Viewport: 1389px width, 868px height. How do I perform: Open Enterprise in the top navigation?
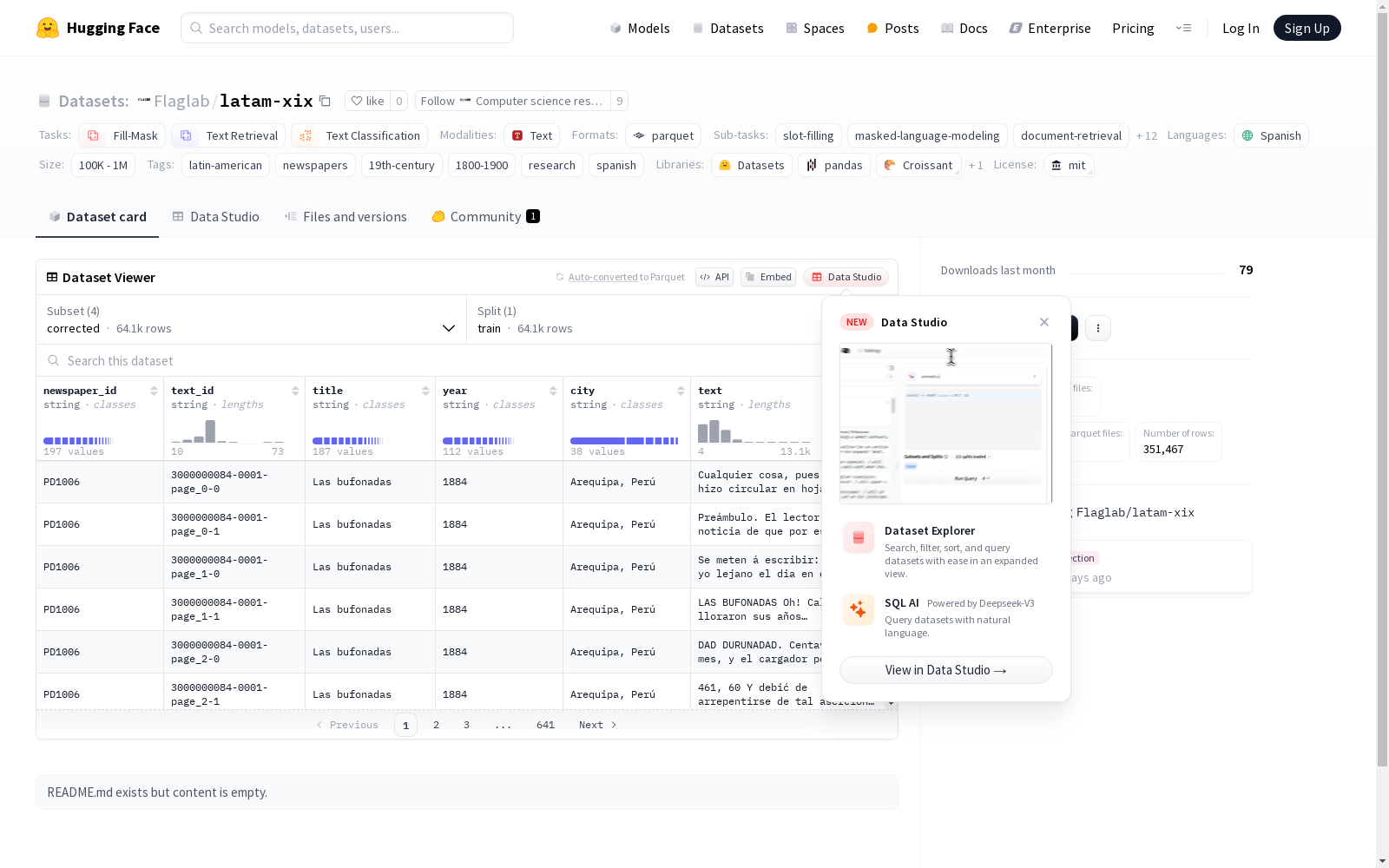1050,28
